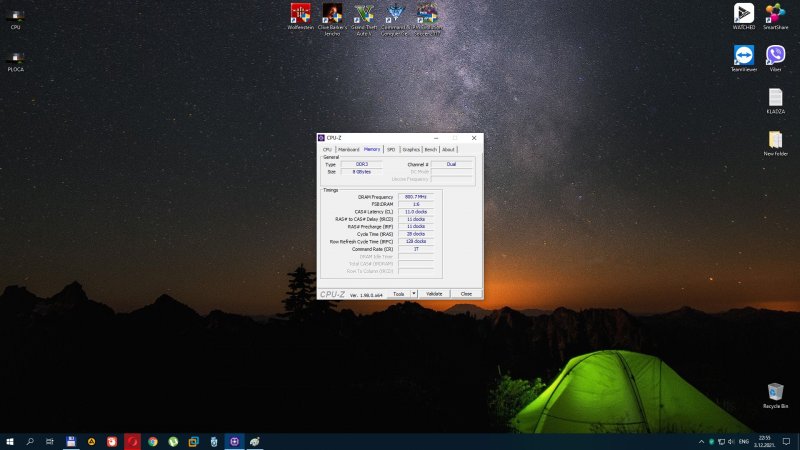Open the Mainboard tab
The height and width of the screenshot is (450, 800).
click(x=348, y=149)
